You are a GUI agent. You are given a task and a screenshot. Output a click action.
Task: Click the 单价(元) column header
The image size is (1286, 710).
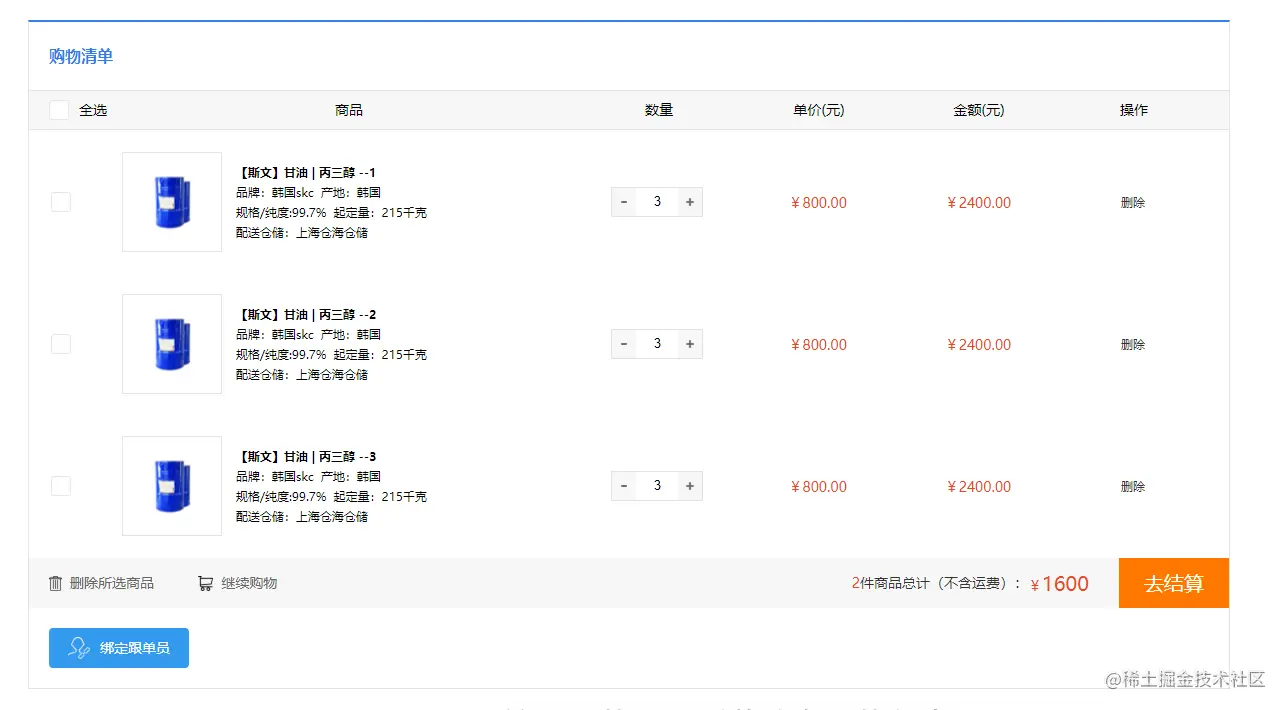pyautogui.click(x=819, y=110)
